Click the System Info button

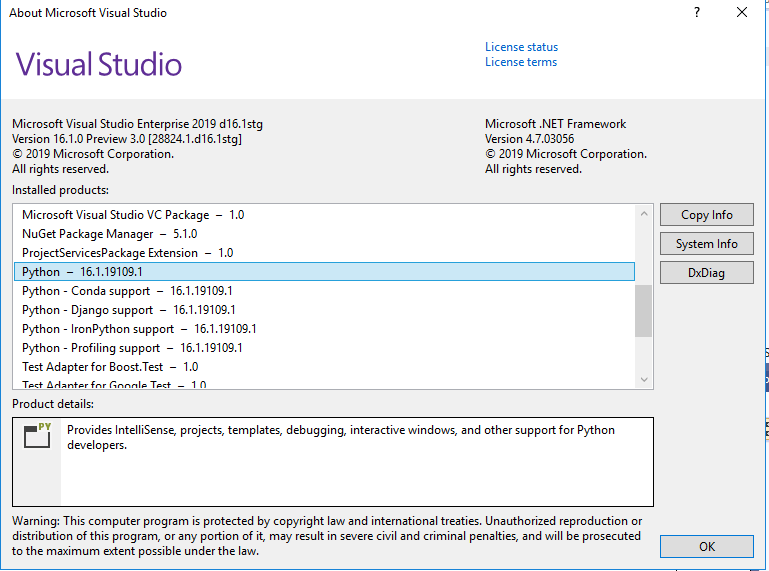pyautogui.click(x=706, y=244)
